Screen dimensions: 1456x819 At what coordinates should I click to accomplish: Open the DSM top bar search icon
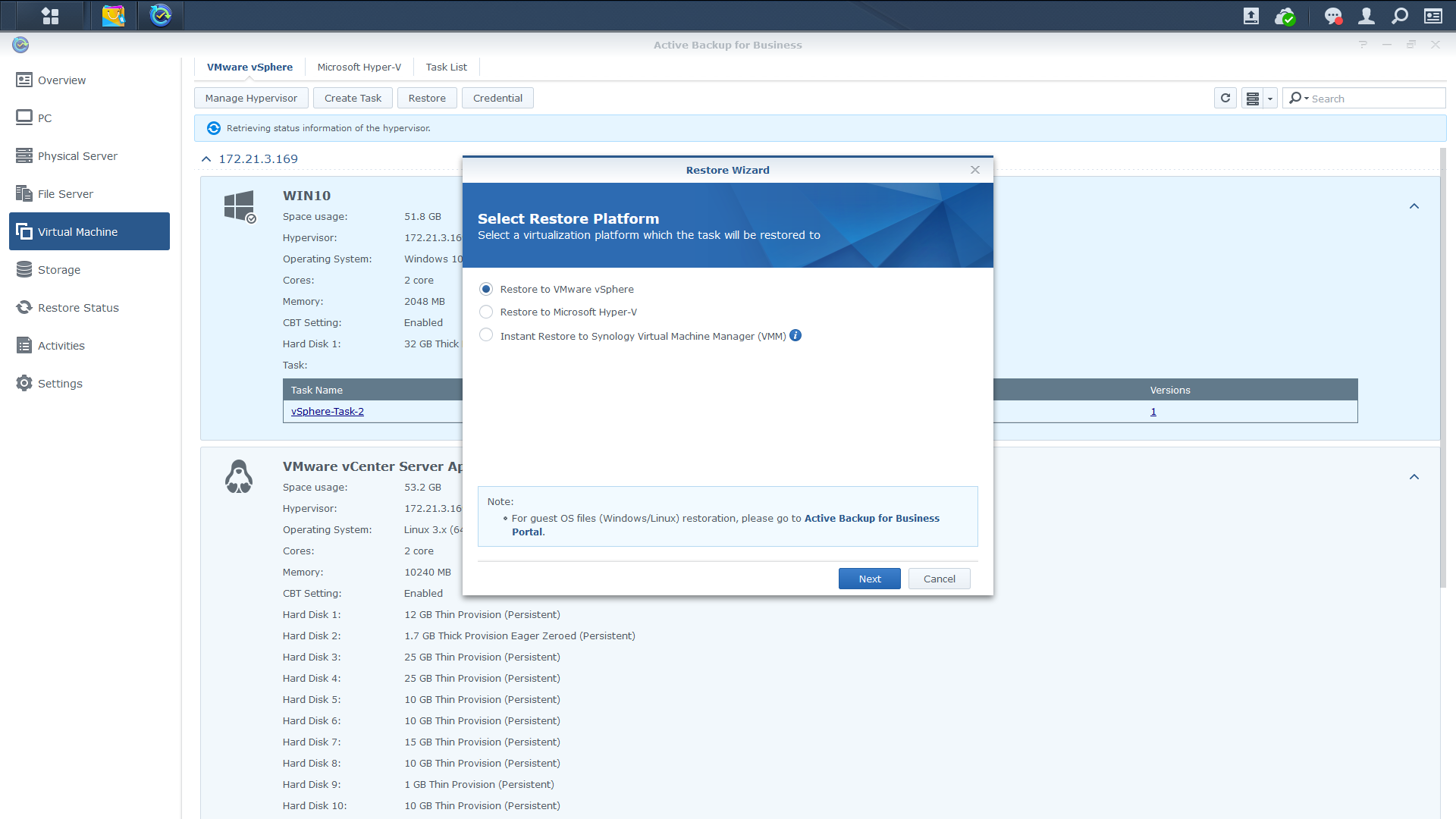pos(1400,16)
